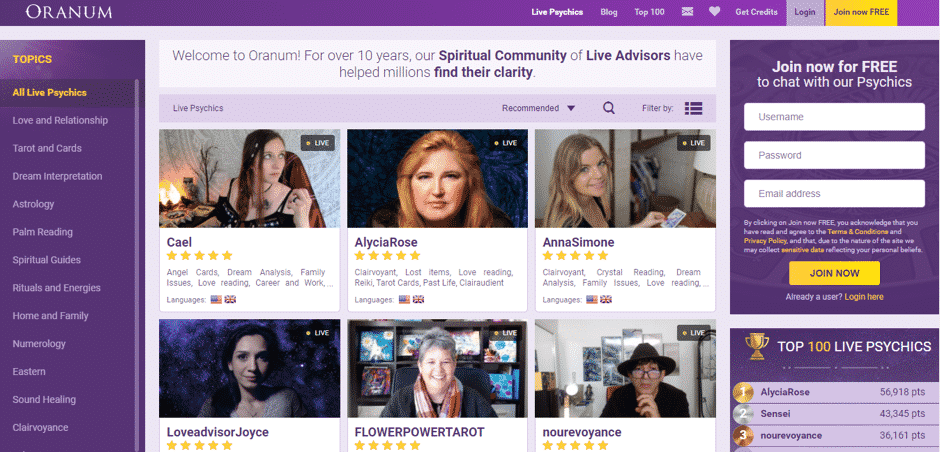The width and height of the screenshot is (940, 452).
Task: Open Get Credits in header
Action: [x=756, y=12]
